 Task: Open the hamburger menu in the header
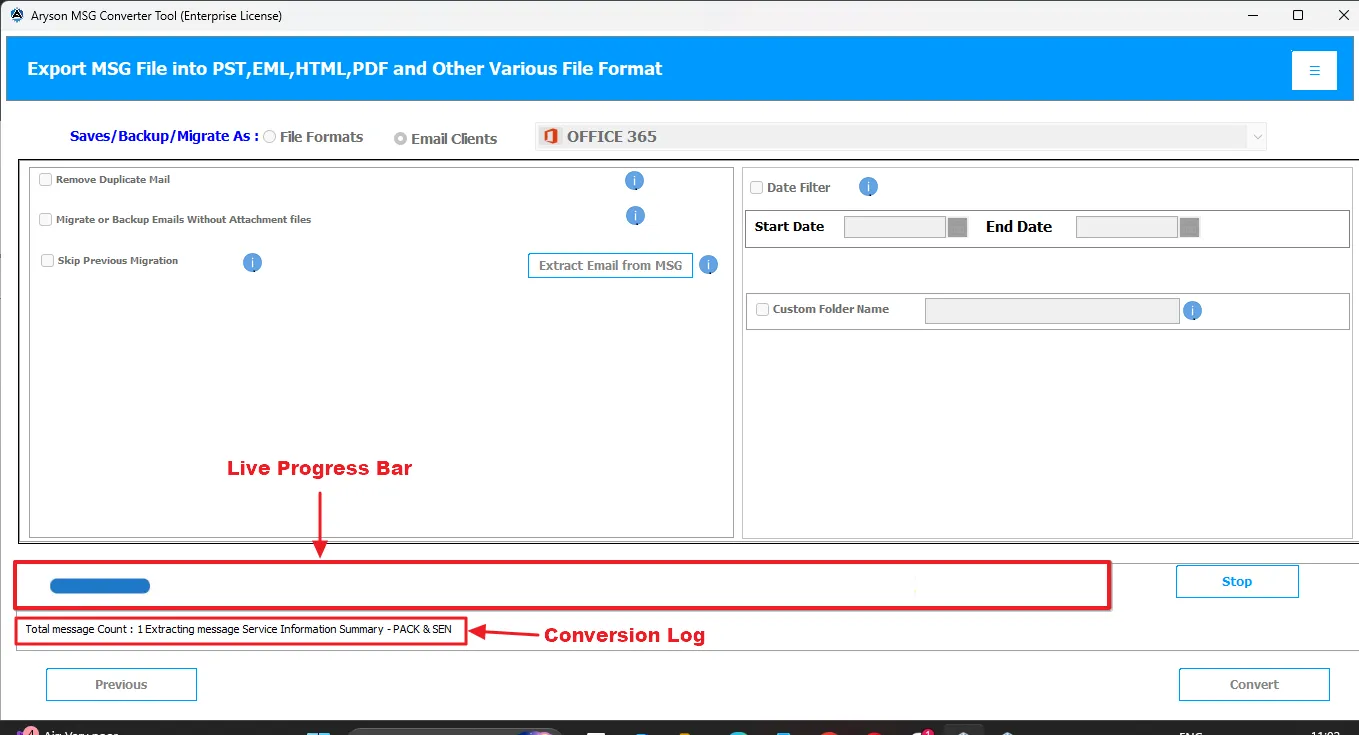(x=1314, y=70)
